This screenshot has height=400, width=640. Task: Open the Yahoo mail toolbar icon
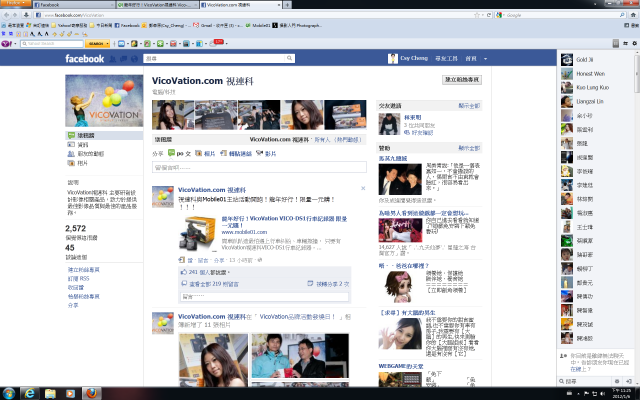pos(121,43)
